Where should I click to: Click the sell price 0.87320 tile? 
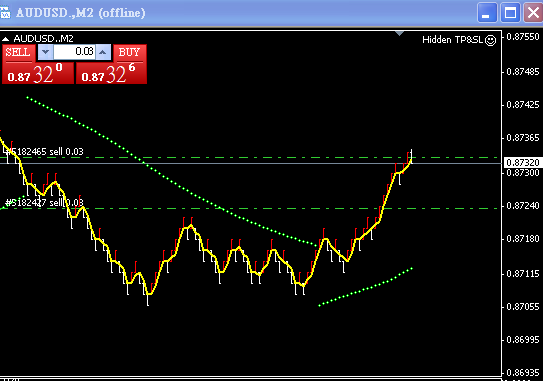coord(38,73)
